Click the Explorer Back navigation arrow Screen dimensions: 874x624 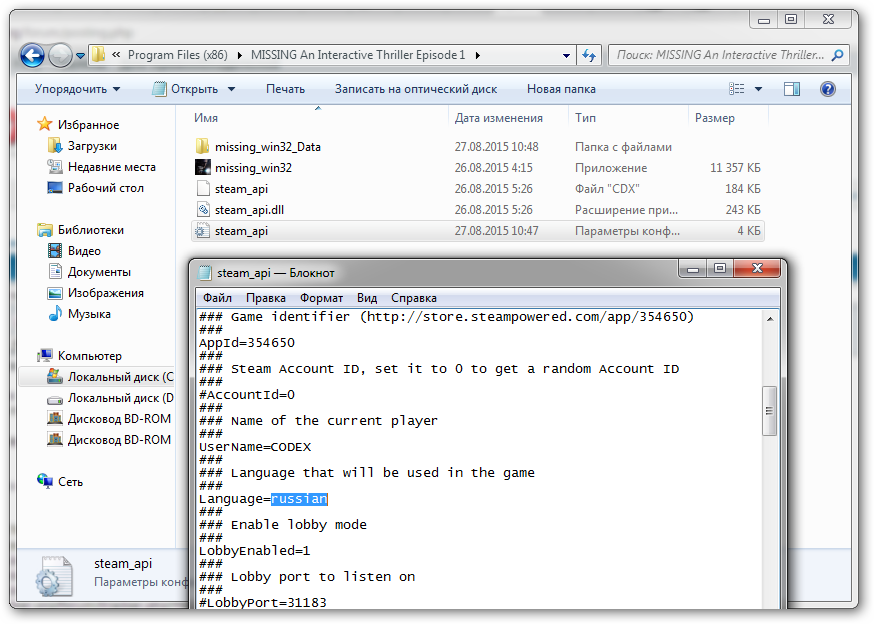pyautogui.click(x=32, y=55)
